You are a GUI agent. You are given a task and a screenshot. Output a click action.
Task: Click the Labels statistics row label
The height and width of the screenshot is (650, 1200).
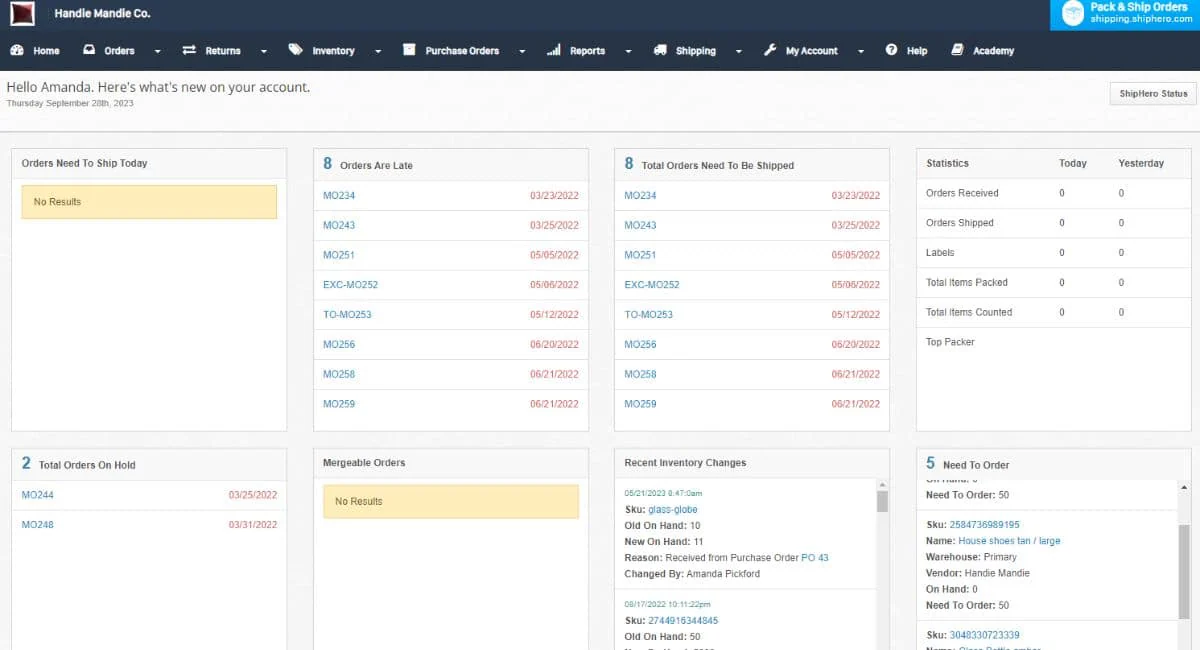click(940, 253)
